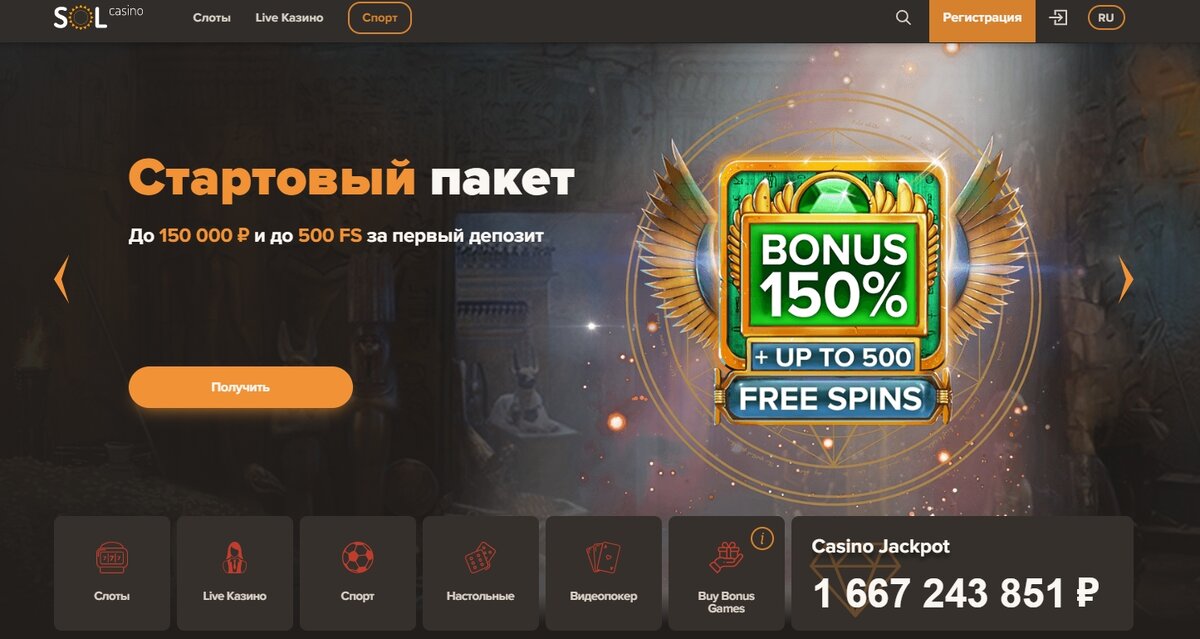Click the orange Получить button
The height and width of the screenshot is (639, 1200).
pyautogui.click(x=241, y=387)
